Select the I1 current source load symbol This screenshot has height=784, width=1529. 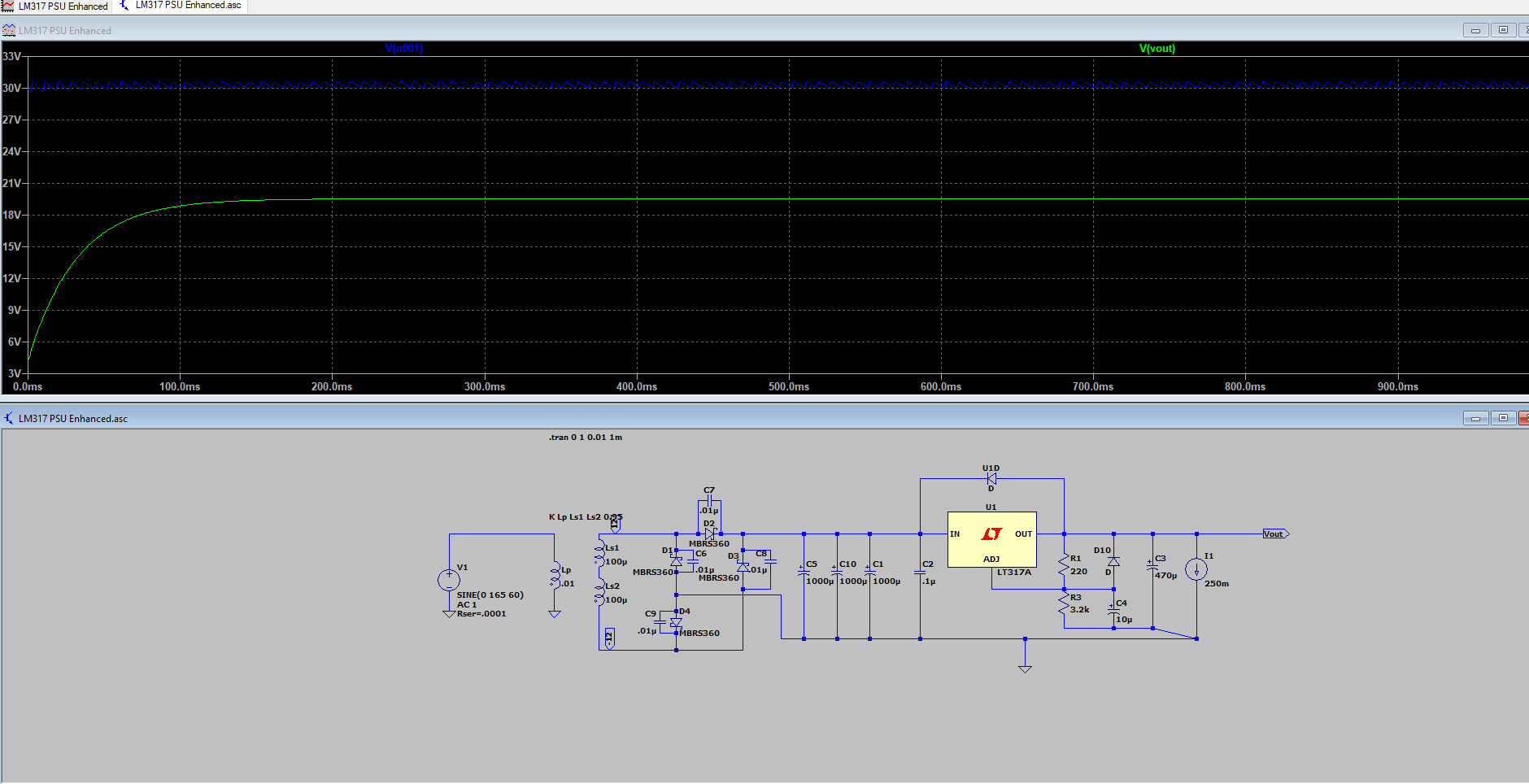(x=1196, y=569)
